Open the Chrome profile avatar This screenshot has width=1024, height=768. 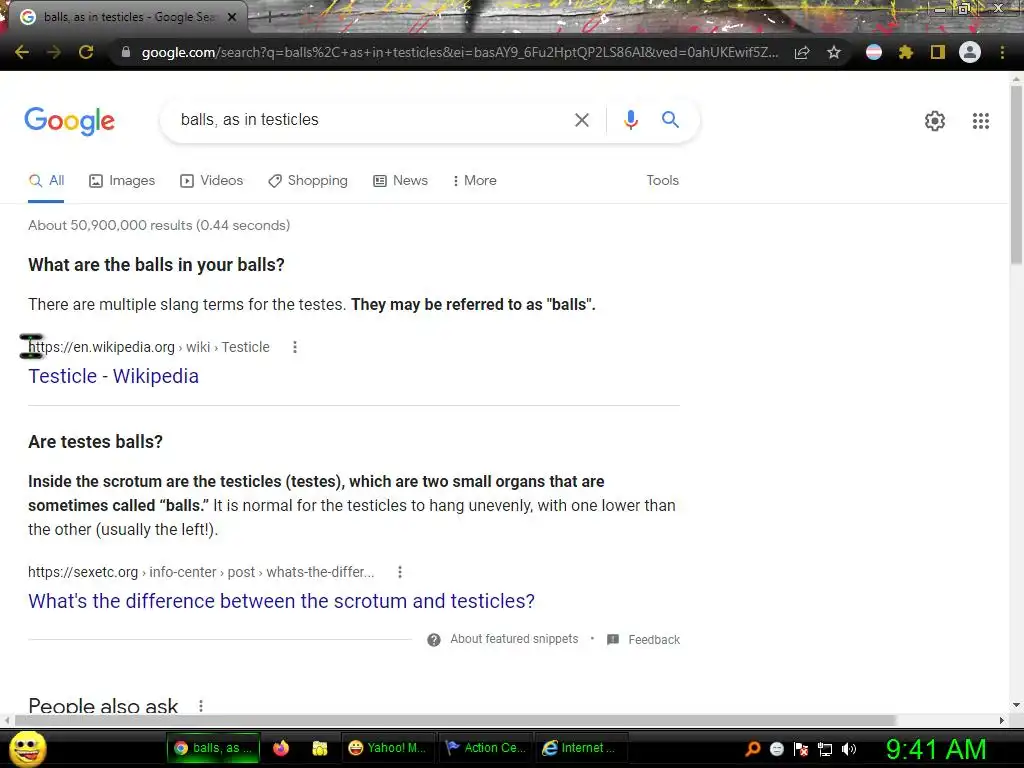coord(970,52)
